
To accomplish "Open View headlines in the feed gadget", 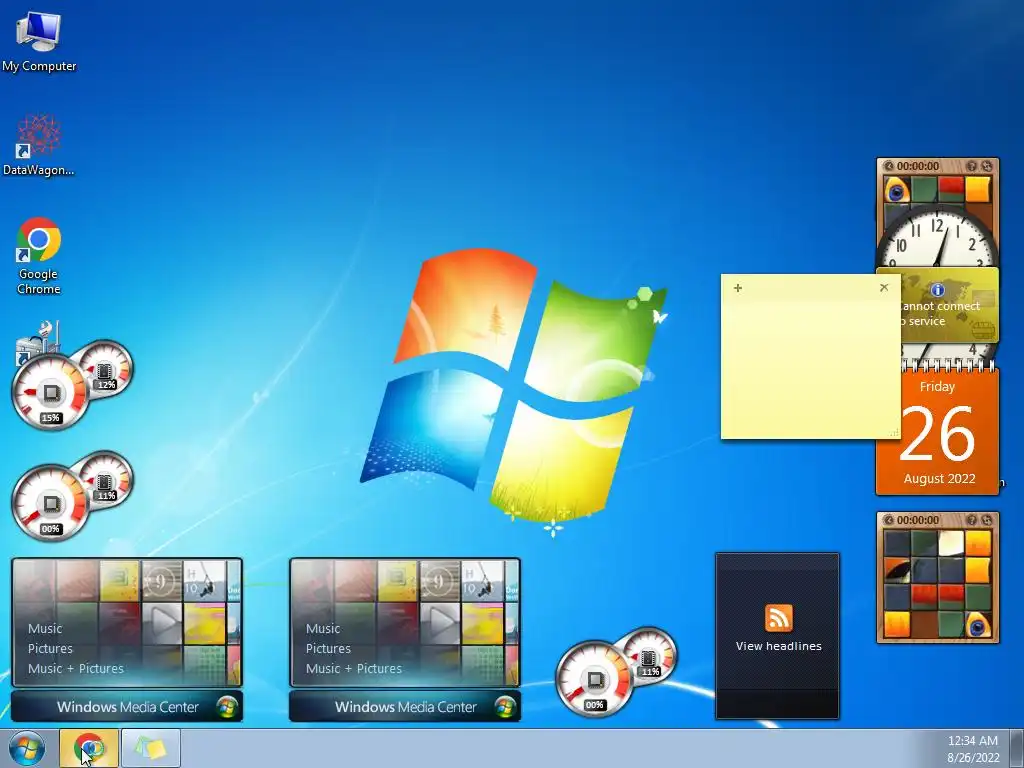I will pyautogui.click(x=778, y=646).
